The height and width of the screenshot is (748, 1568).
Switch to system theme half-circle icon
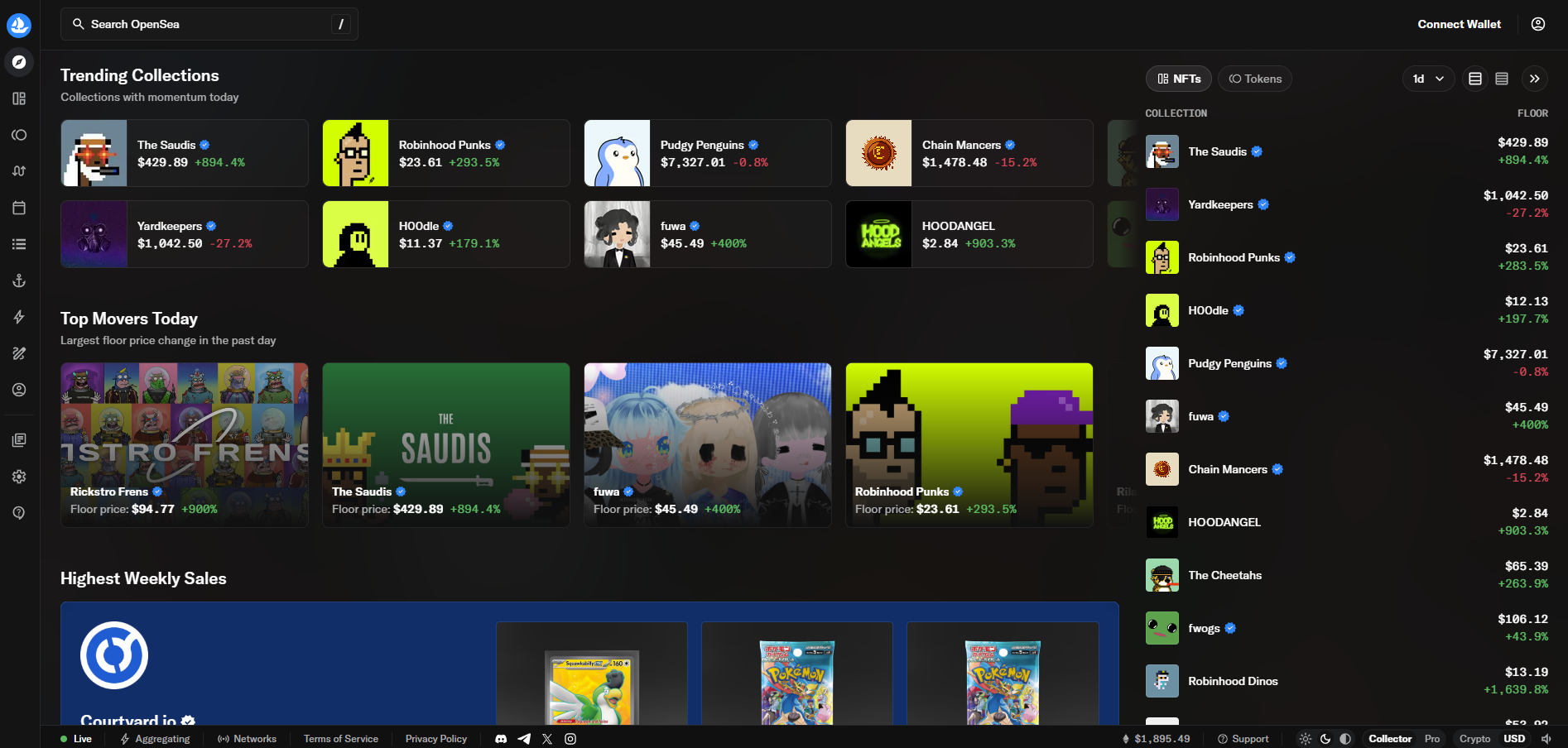1345,739
